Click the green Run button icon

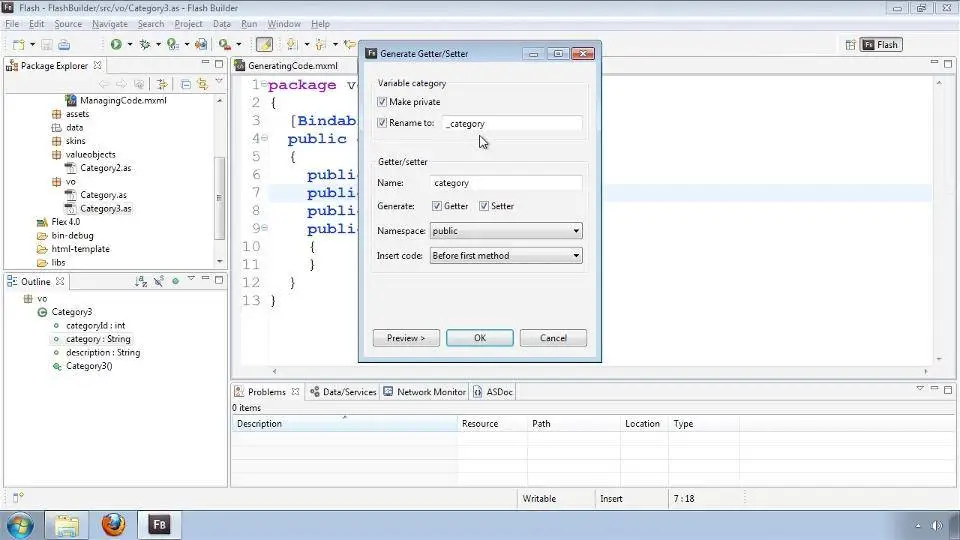[x=116, y=44]
